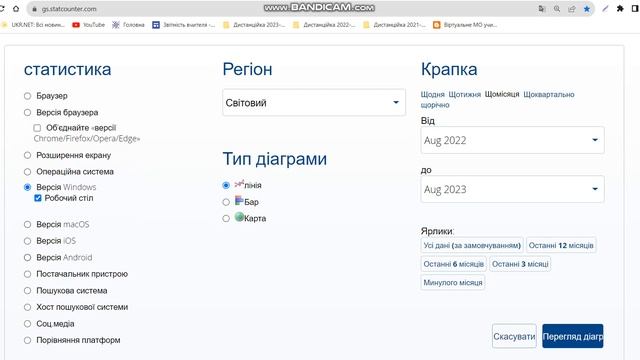The width and height of the screenshot is (640, 360).
Task: Click the line chart icon
Action: [239, 183]
